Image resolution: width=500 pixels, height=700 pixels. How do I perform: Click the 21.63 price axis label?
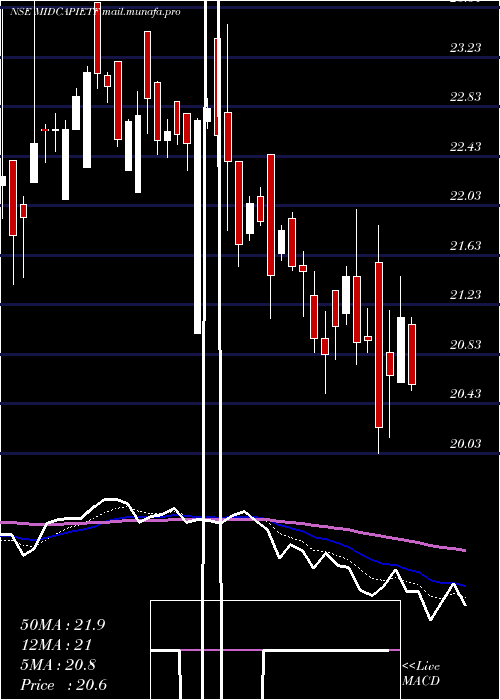pyautogui.click(x=466, y=246)
